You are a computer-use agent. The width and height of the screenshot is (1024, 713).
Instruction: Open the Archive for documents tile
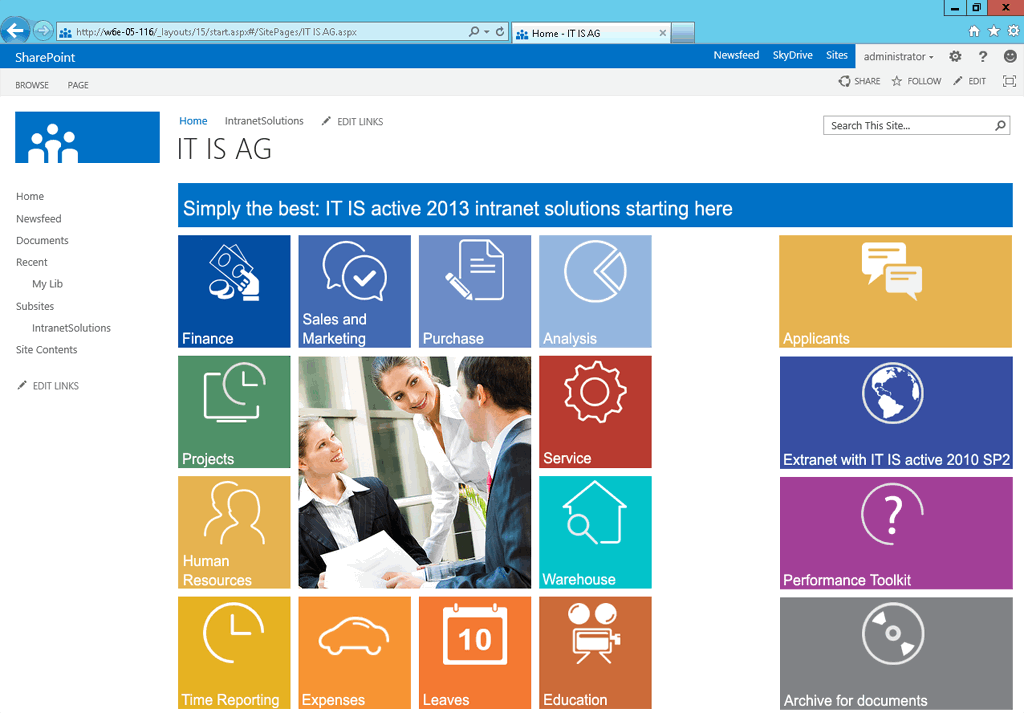tap(895, 654)
